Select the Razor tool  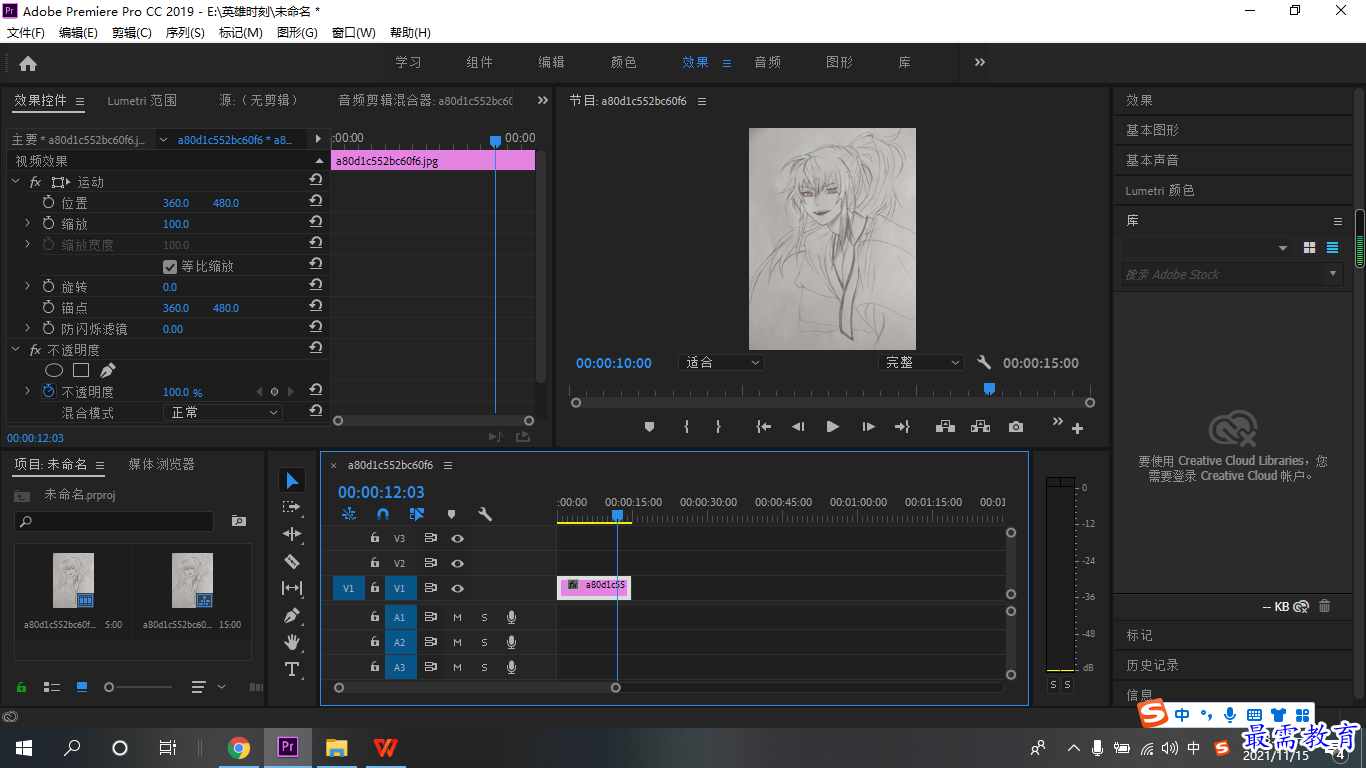point(292,561)
